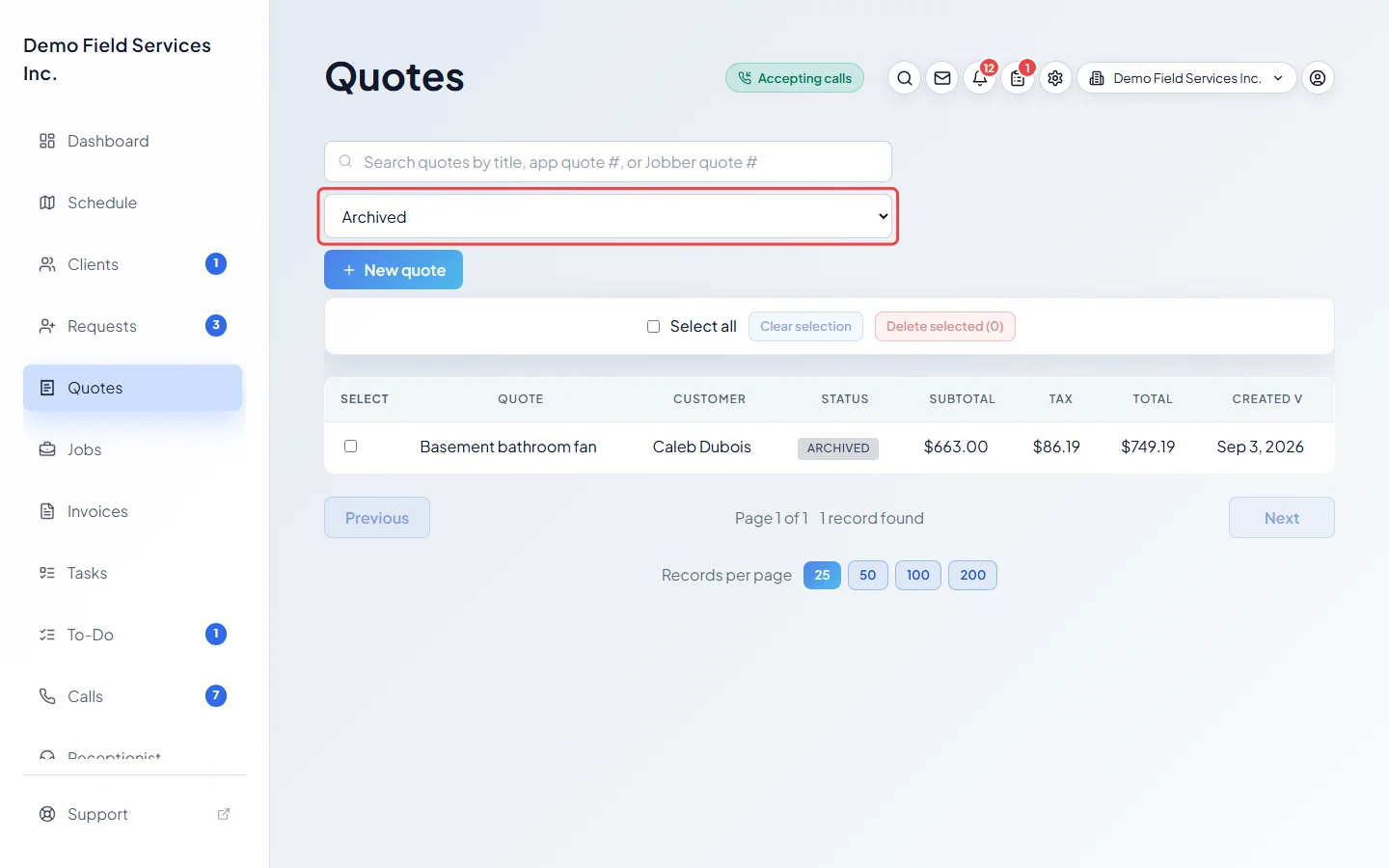Click the Calls phone icon in sidebar

47,696
